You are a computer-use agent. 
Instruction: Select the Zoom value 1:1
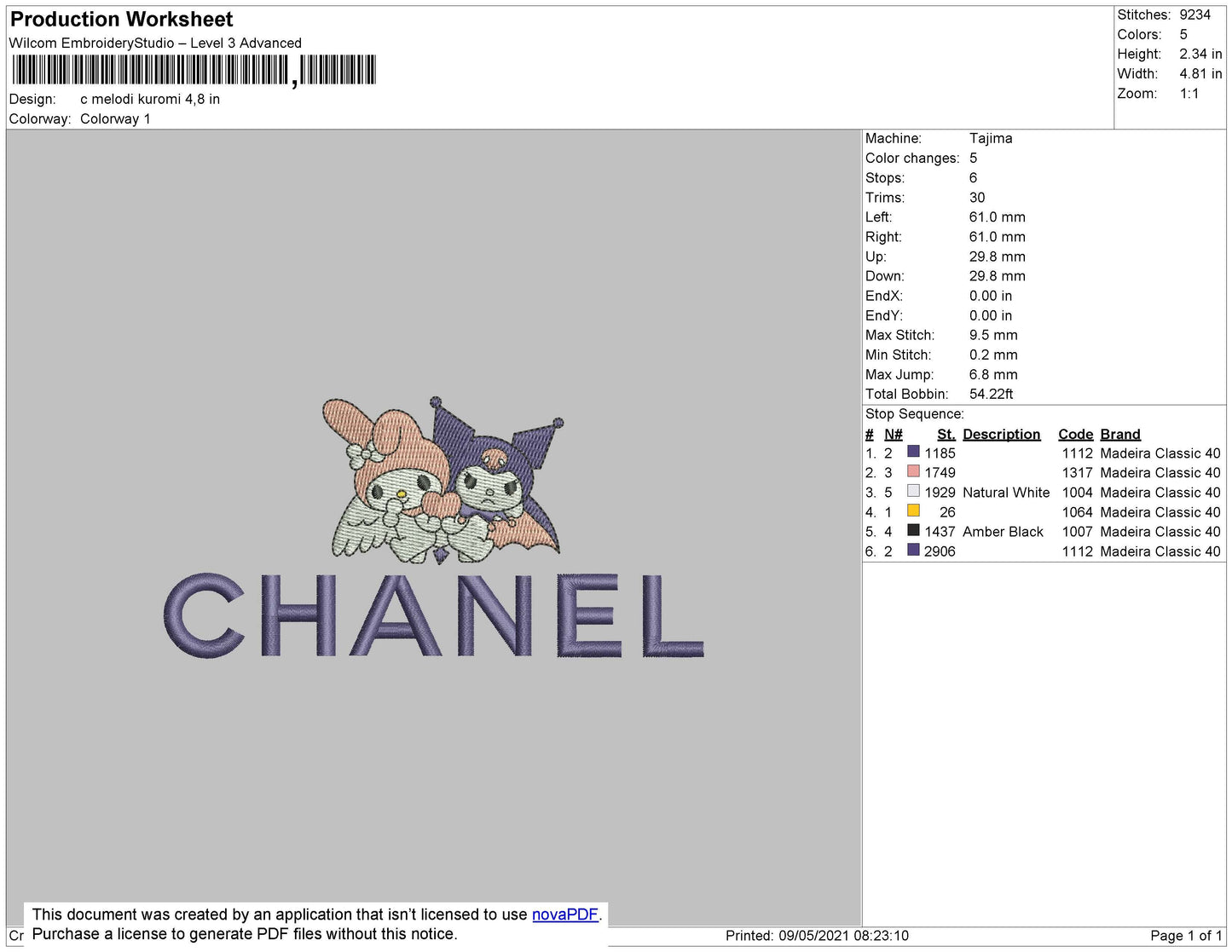point(1189,94)
